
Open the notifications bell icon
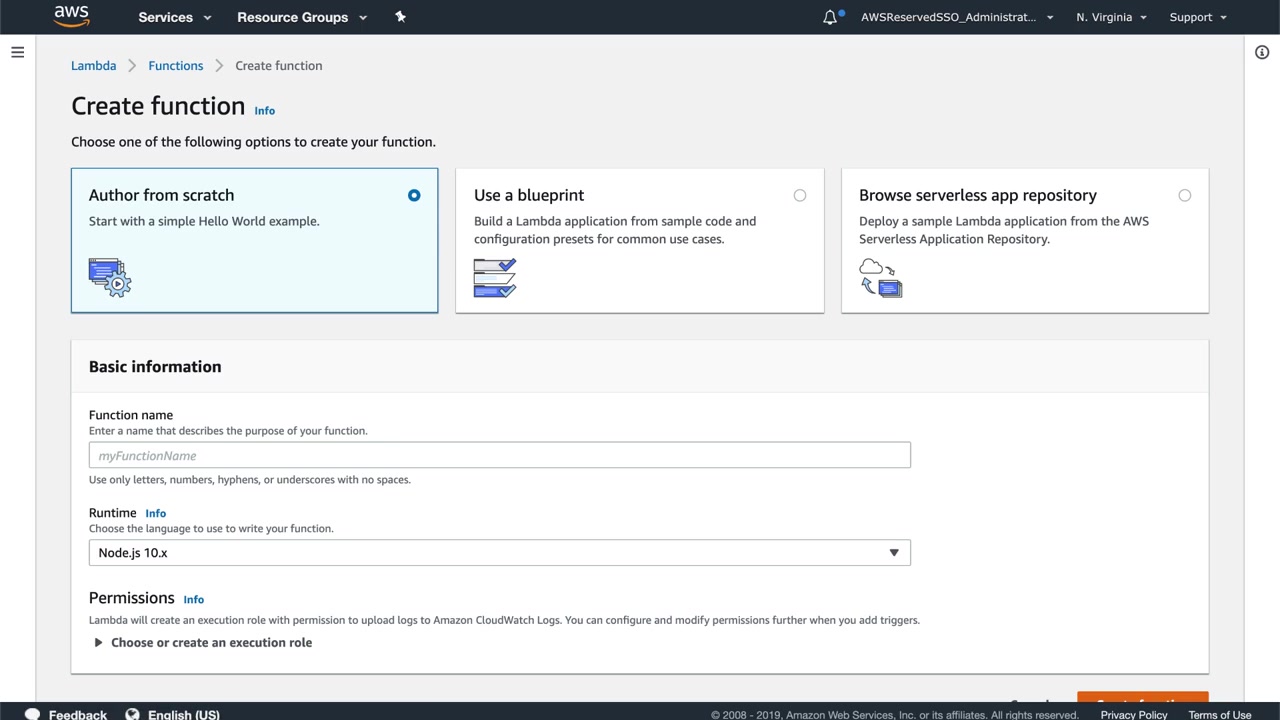[830, 17]
